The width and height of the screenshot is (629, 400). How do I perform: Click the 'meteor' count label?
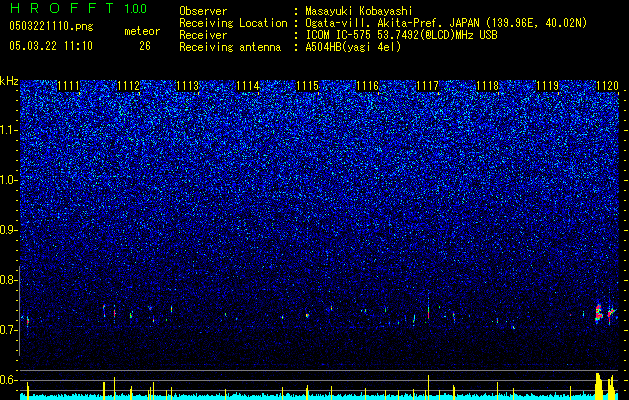(x=142, y=31)
